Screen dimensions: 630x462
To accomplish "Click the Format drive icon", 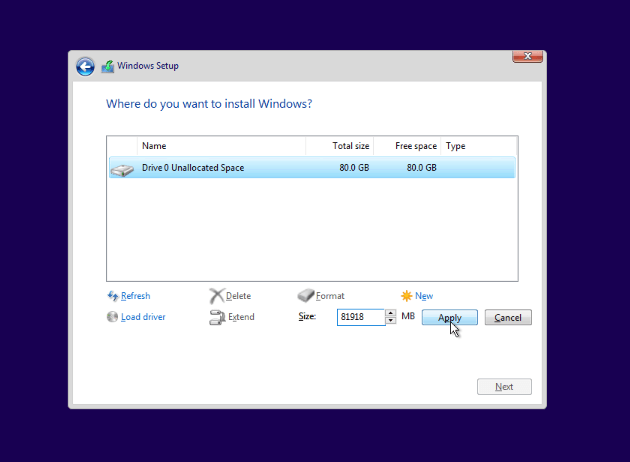I will coord(305,296).
